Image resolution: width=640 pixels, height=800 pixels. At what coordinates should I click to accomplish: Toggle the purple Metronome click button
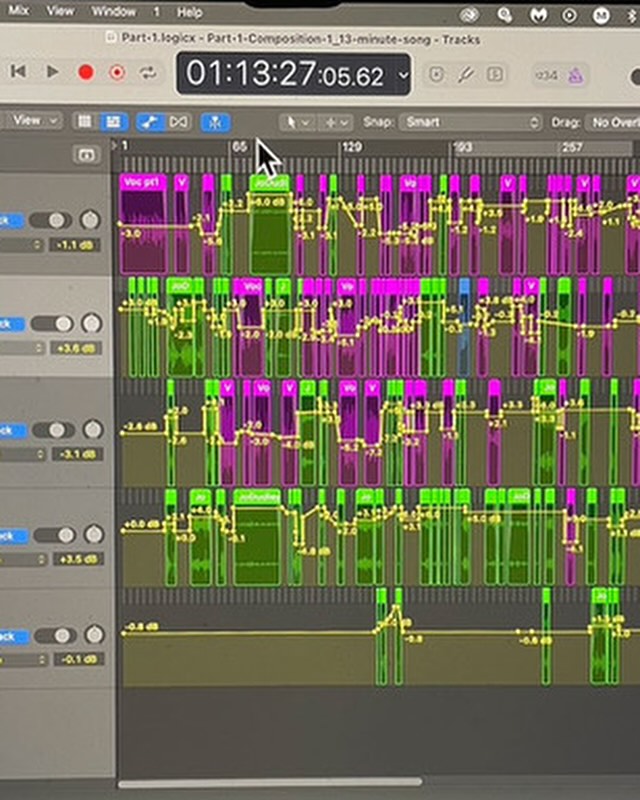click(x=576, y=76)
